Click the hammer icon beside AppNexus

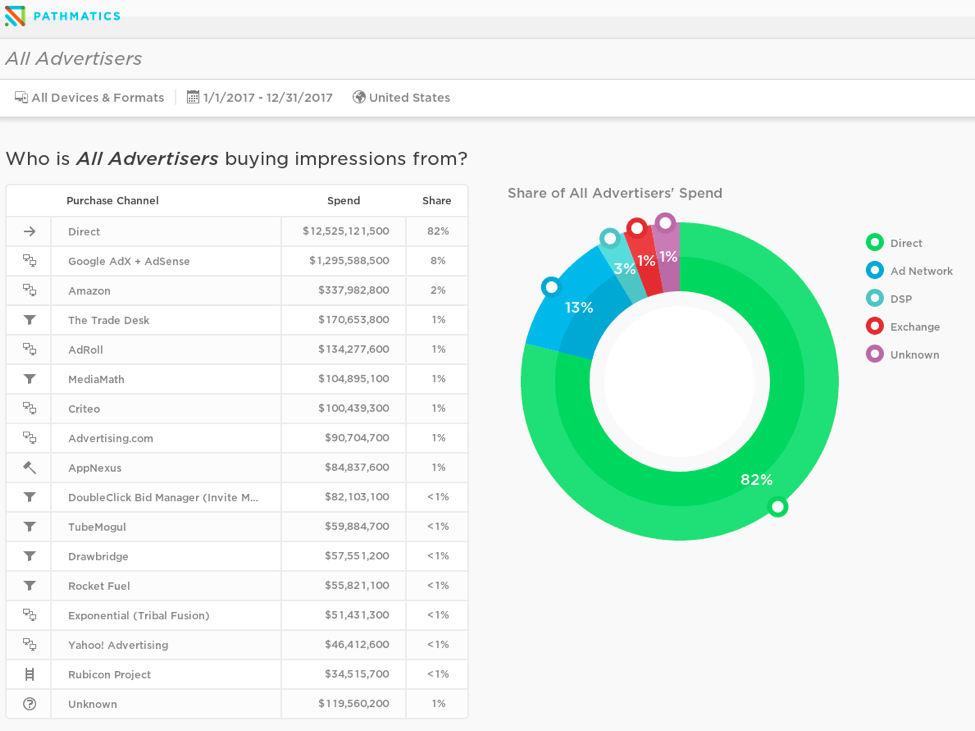(29, 468)
